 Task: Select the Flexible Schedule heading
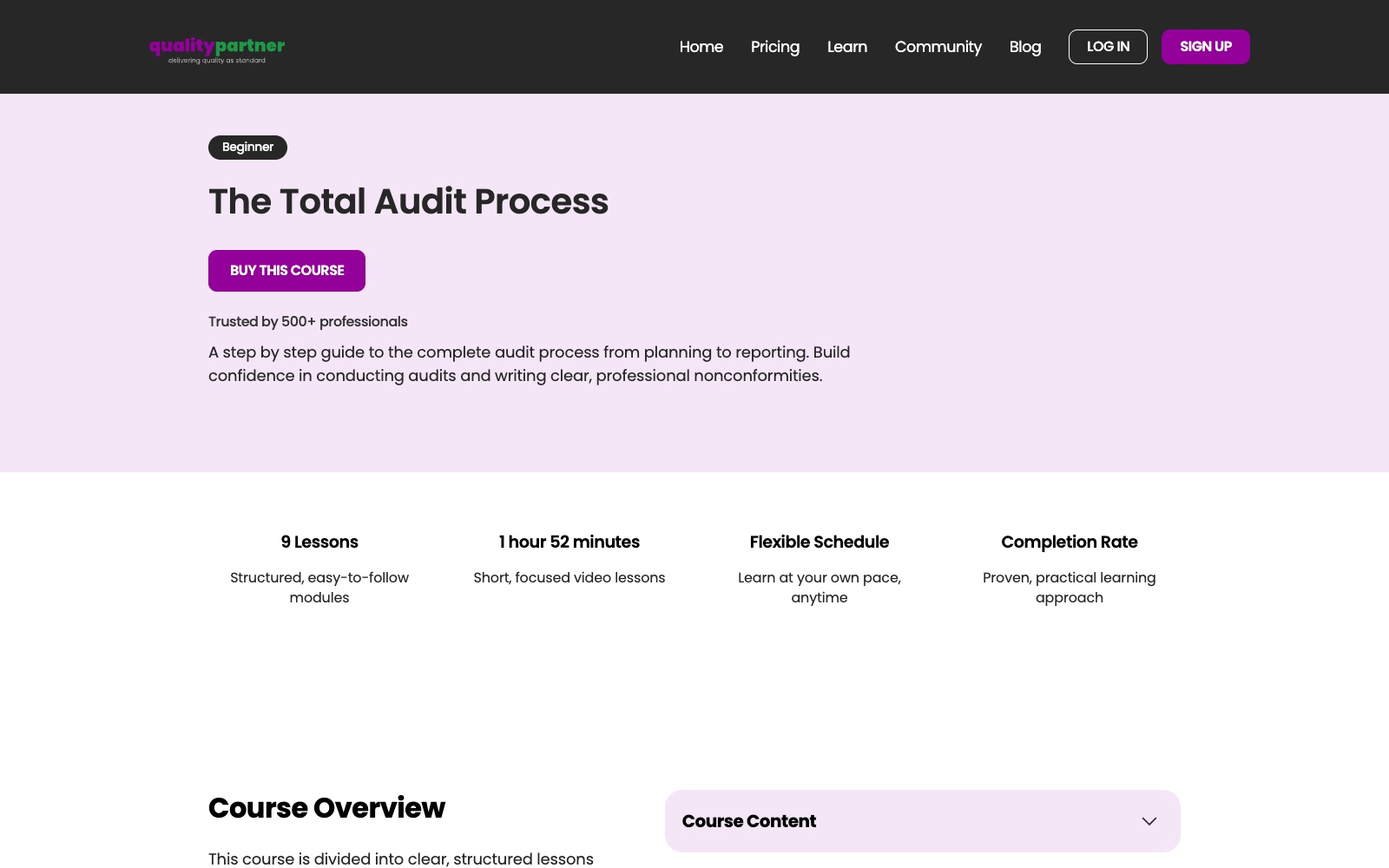(820, 542)
